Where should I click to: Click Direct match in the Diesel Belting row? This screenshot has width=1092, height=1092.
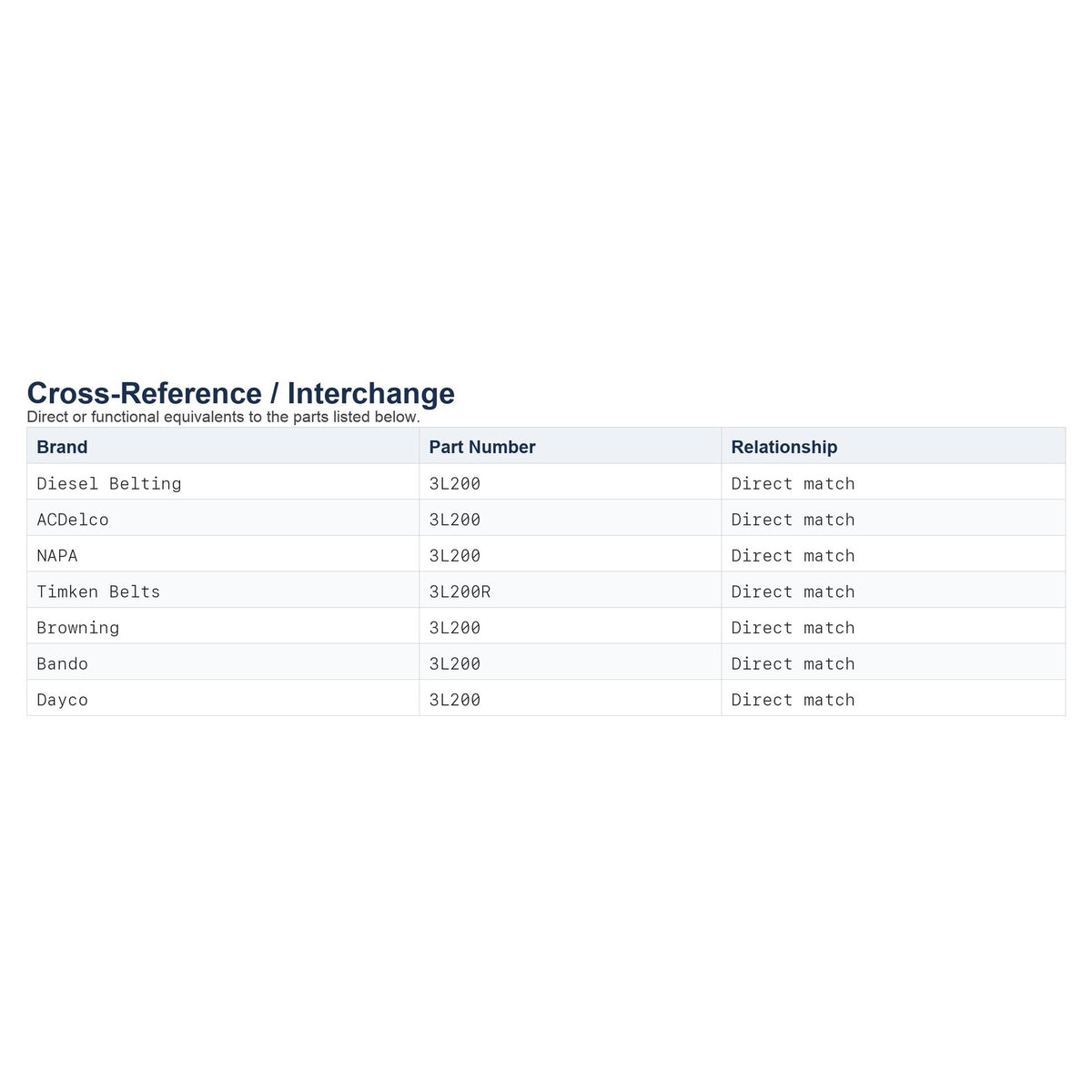pos(794,483)
